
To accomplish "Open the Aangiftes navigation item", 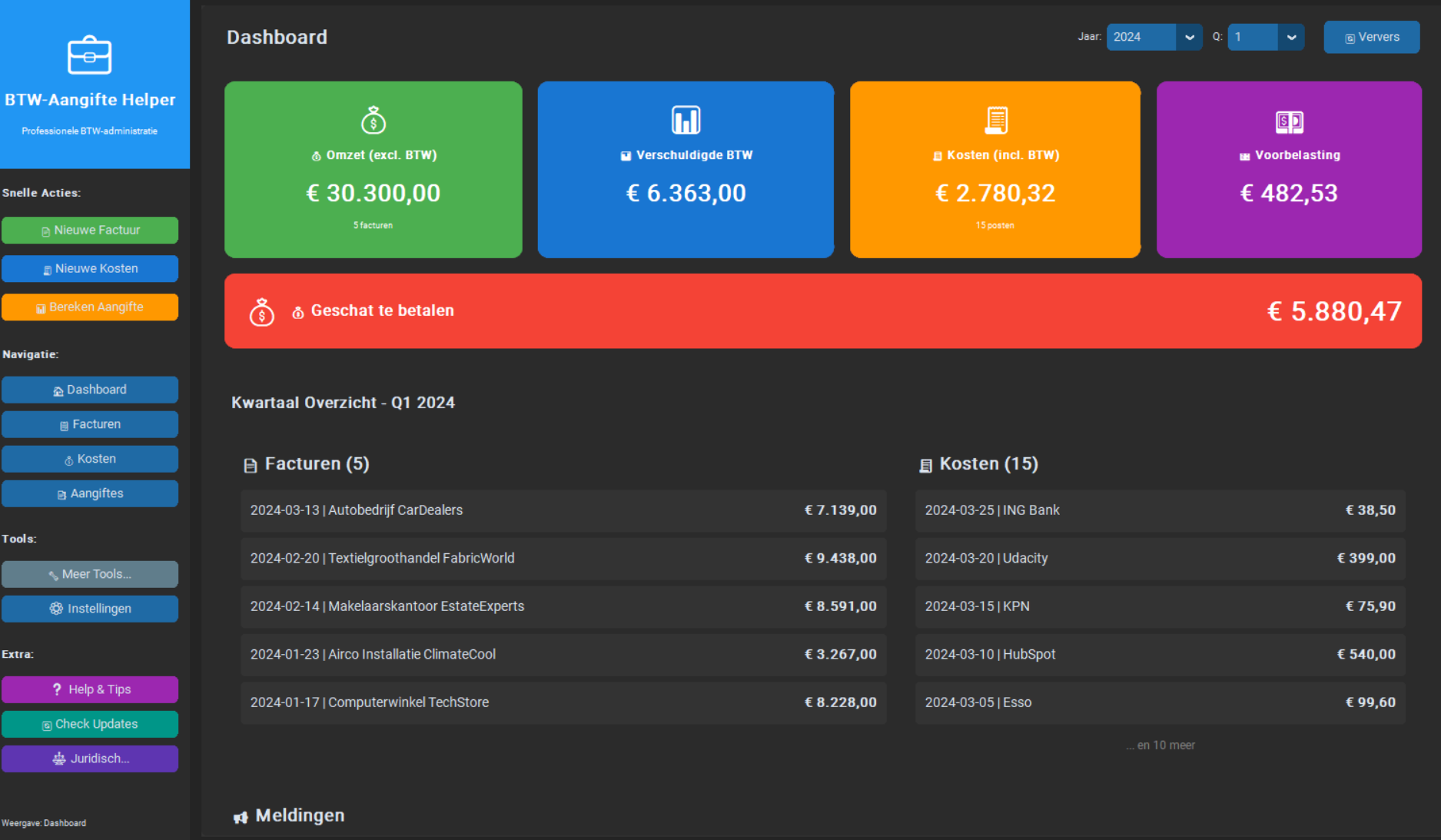I will click(x=90, y=493).
